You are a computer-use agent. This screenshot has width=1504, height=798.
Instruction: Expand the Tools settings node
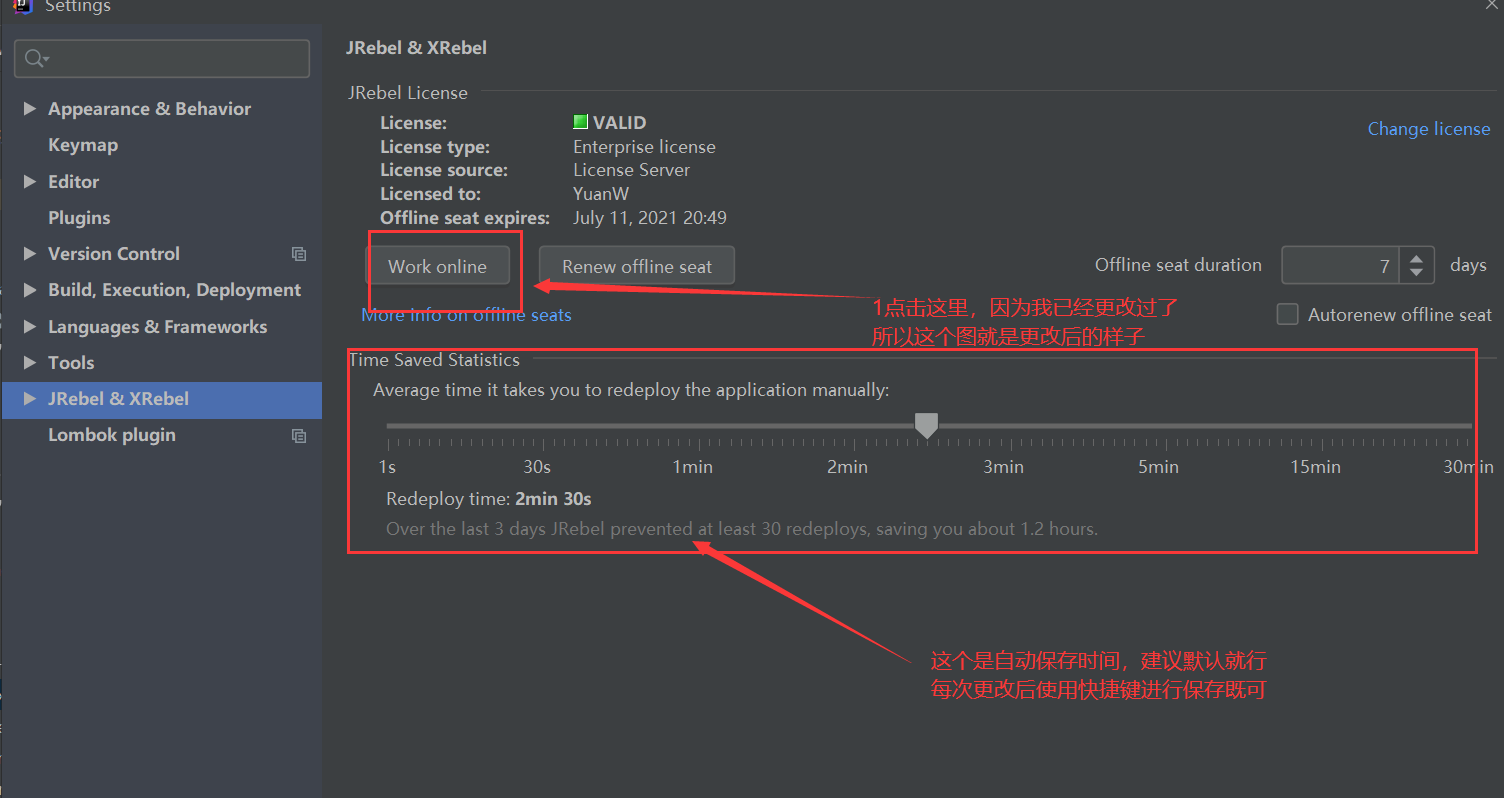(x=29, y=363)
